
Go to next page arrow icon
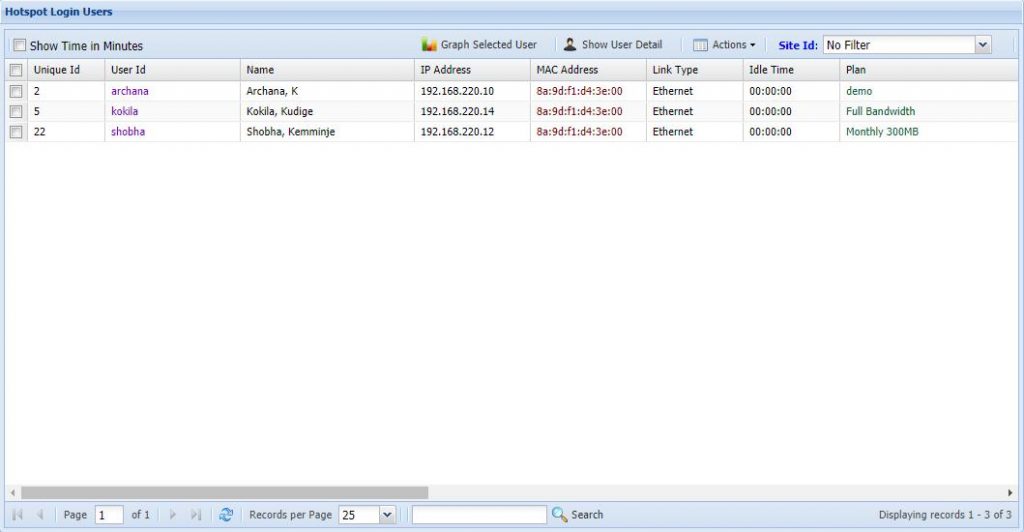(173, 514)
